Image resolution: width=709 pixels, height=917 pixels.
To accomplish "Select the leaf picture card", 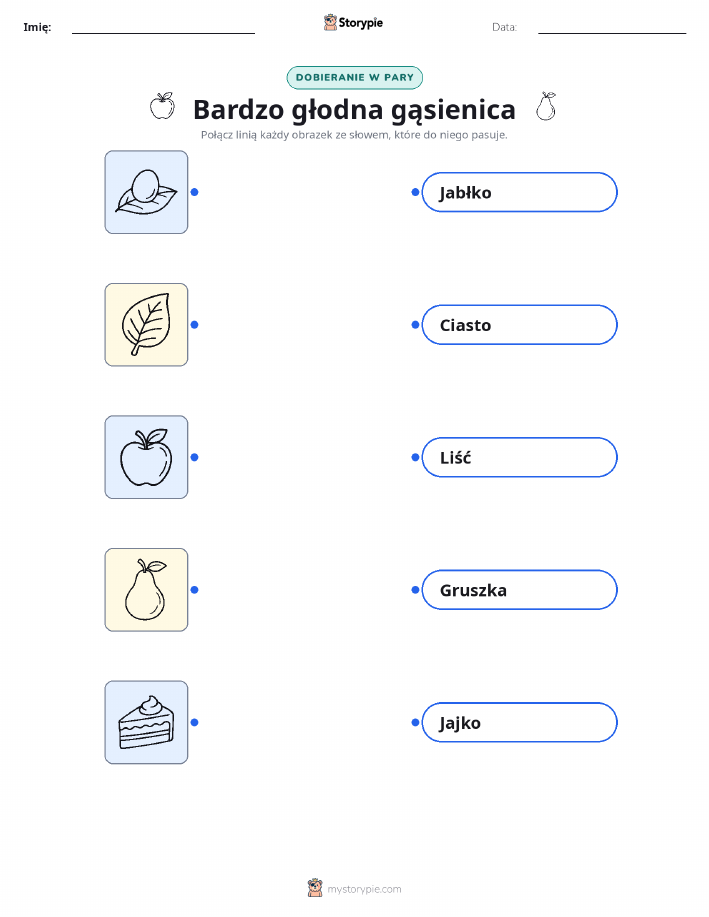I will click(146, 325).
